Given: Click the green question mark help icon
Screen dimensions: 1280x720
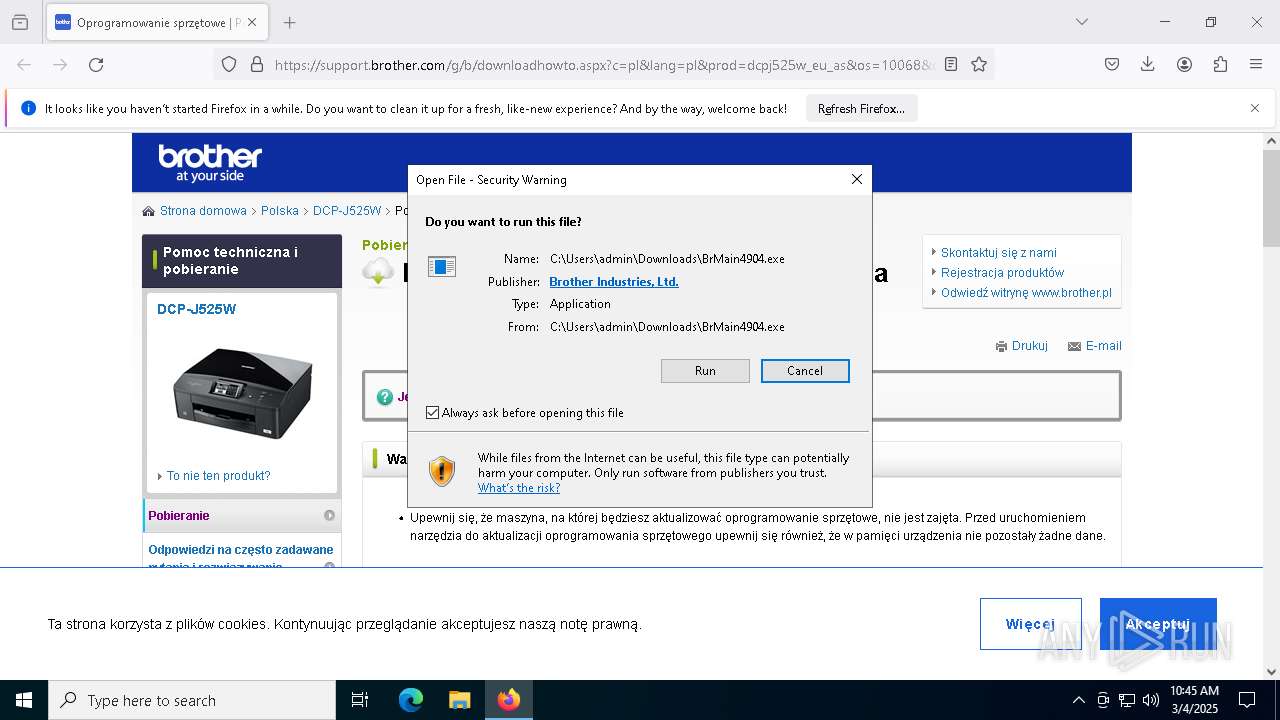Looking at the screenshot, I should pos(385,397).
